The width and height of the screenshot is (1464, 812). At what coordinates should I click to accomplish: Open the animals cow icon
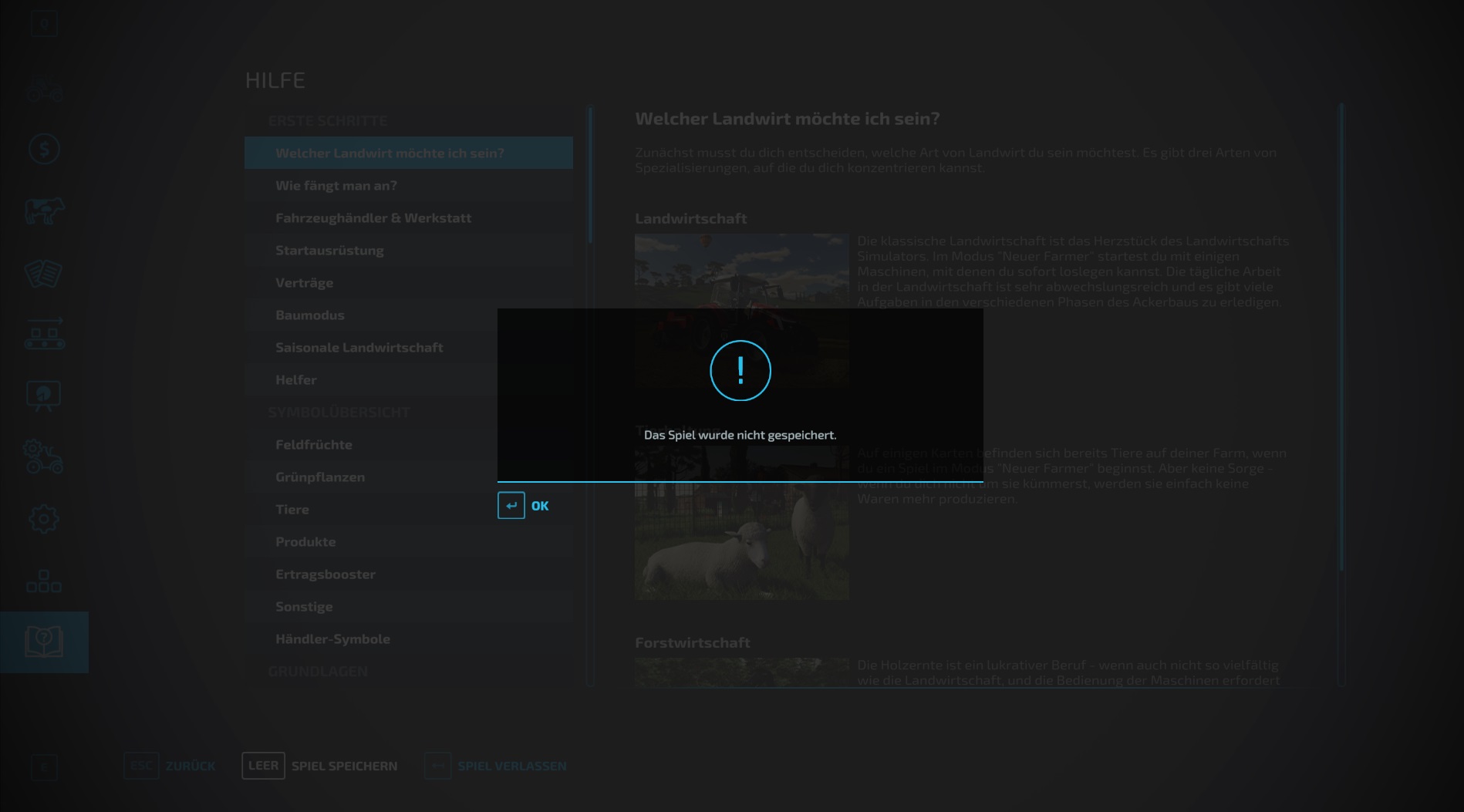click(44, 211)
